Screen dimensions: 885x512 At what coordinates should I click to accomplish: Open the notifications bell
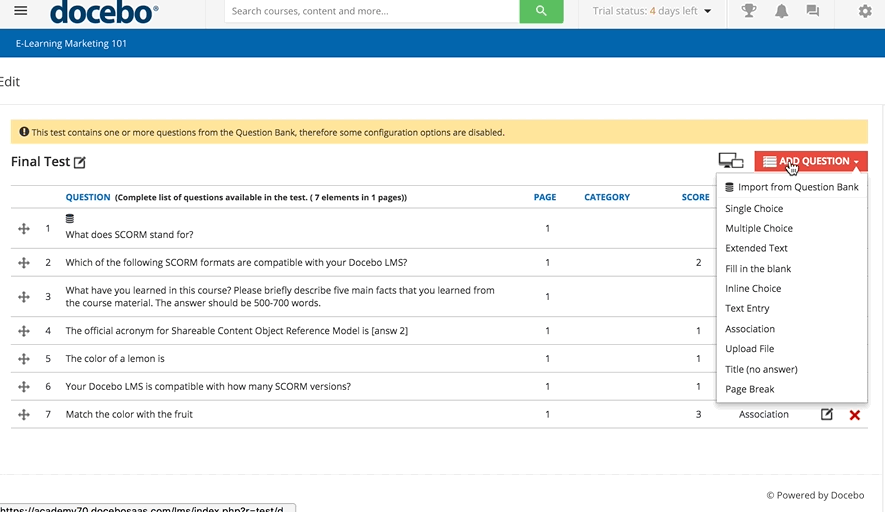(781, 11)
